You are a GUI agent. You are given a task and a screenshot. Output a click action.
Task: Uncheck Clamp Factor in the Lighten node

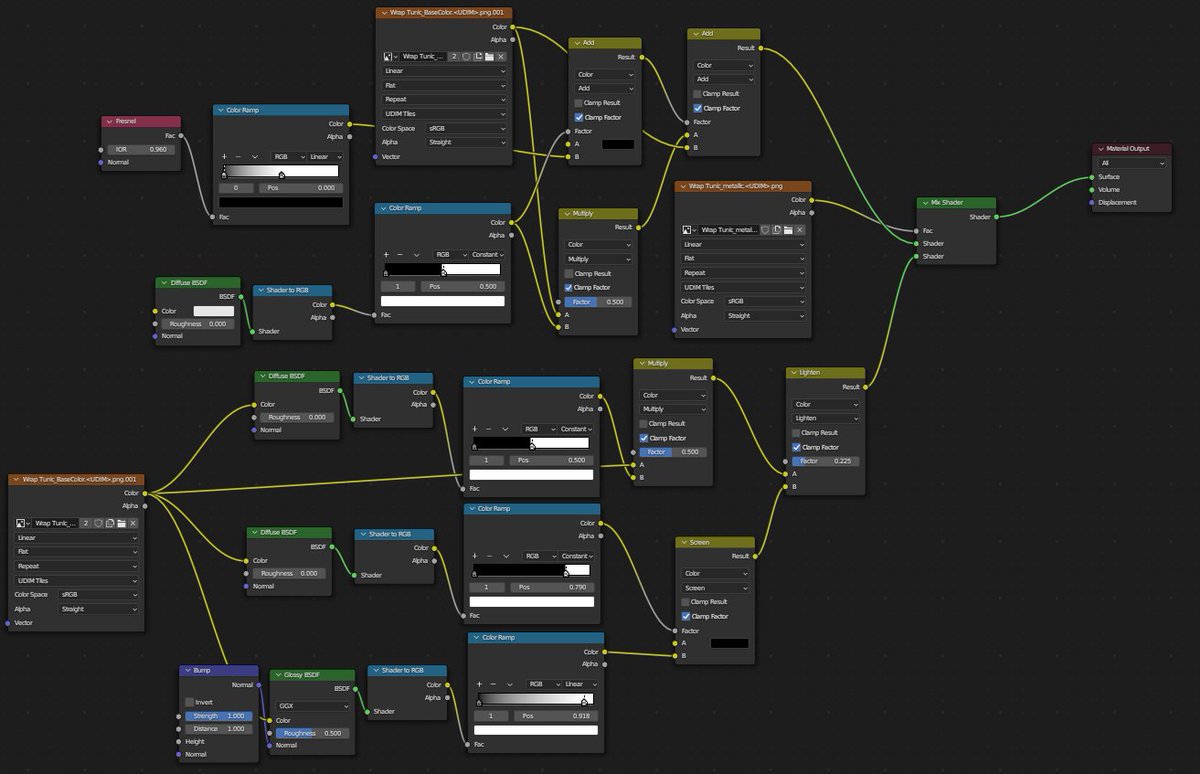tap(797, 447)
